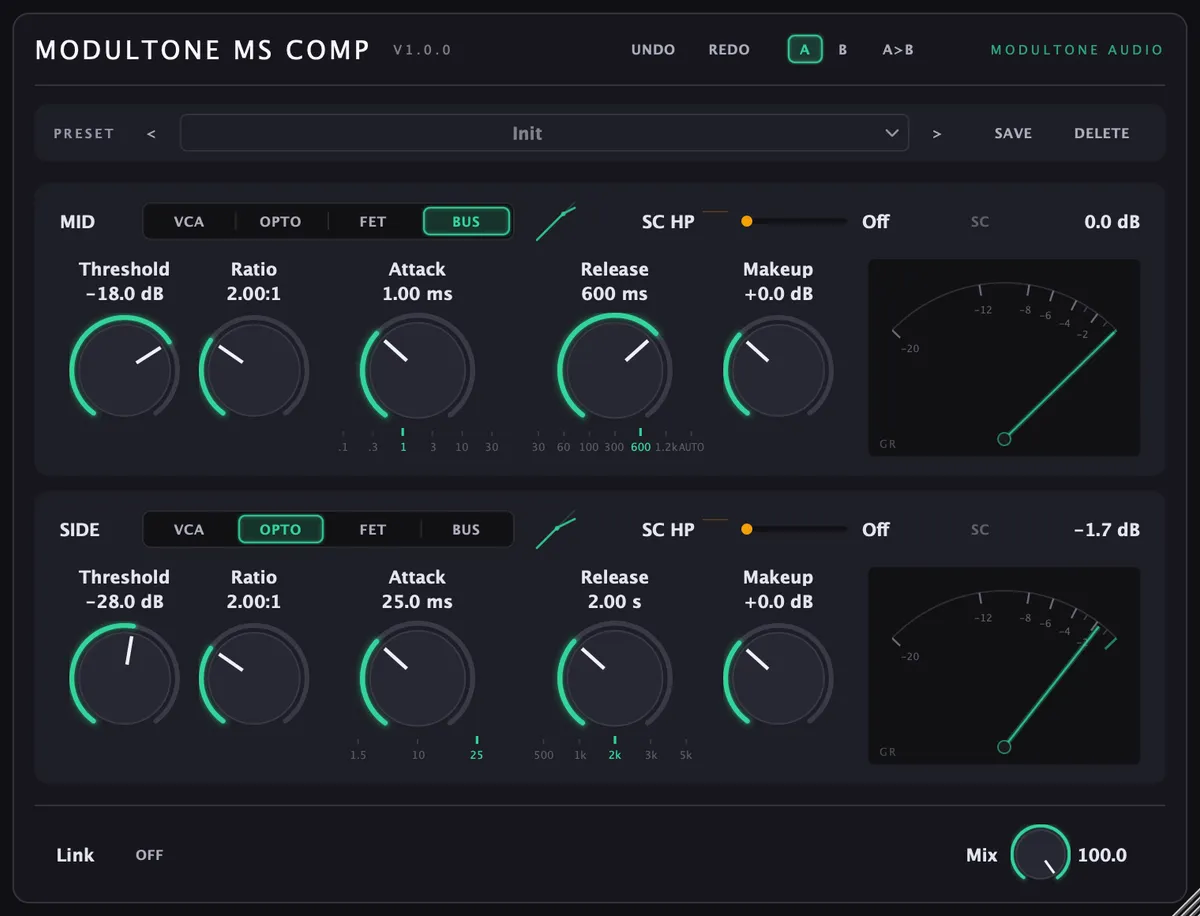Go to next preset arrow
This screenshot has width=1200, height=916.
pyautogui.click(x=937, y=133)
